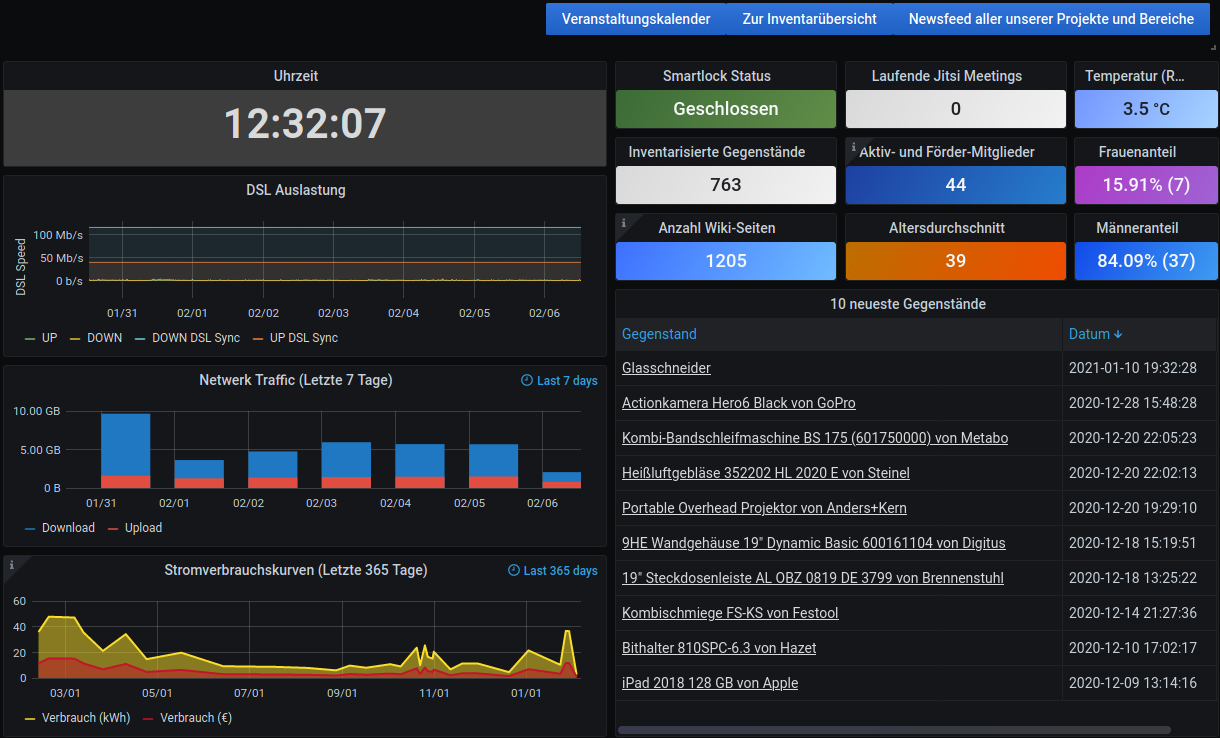The height and width of the screenshot is (738, 1220).
Task: Open iPad 2018 128 GB von Apple link
Action: (710, 683)
